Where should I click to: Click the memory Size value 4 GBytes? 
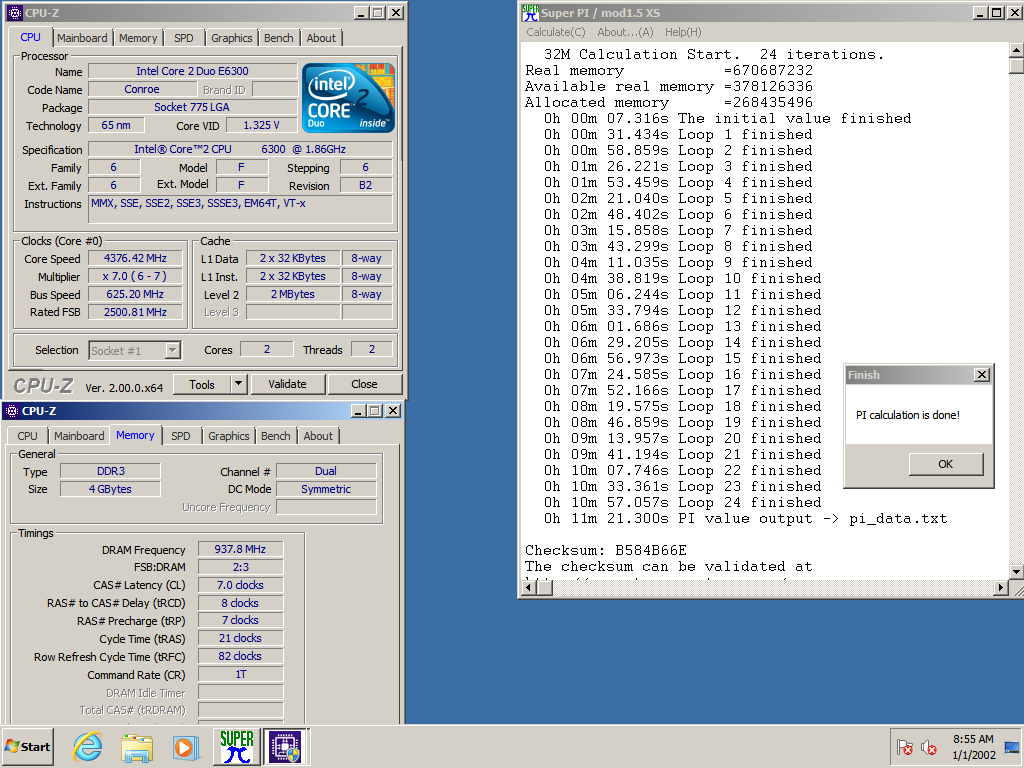tap(110, 489)
